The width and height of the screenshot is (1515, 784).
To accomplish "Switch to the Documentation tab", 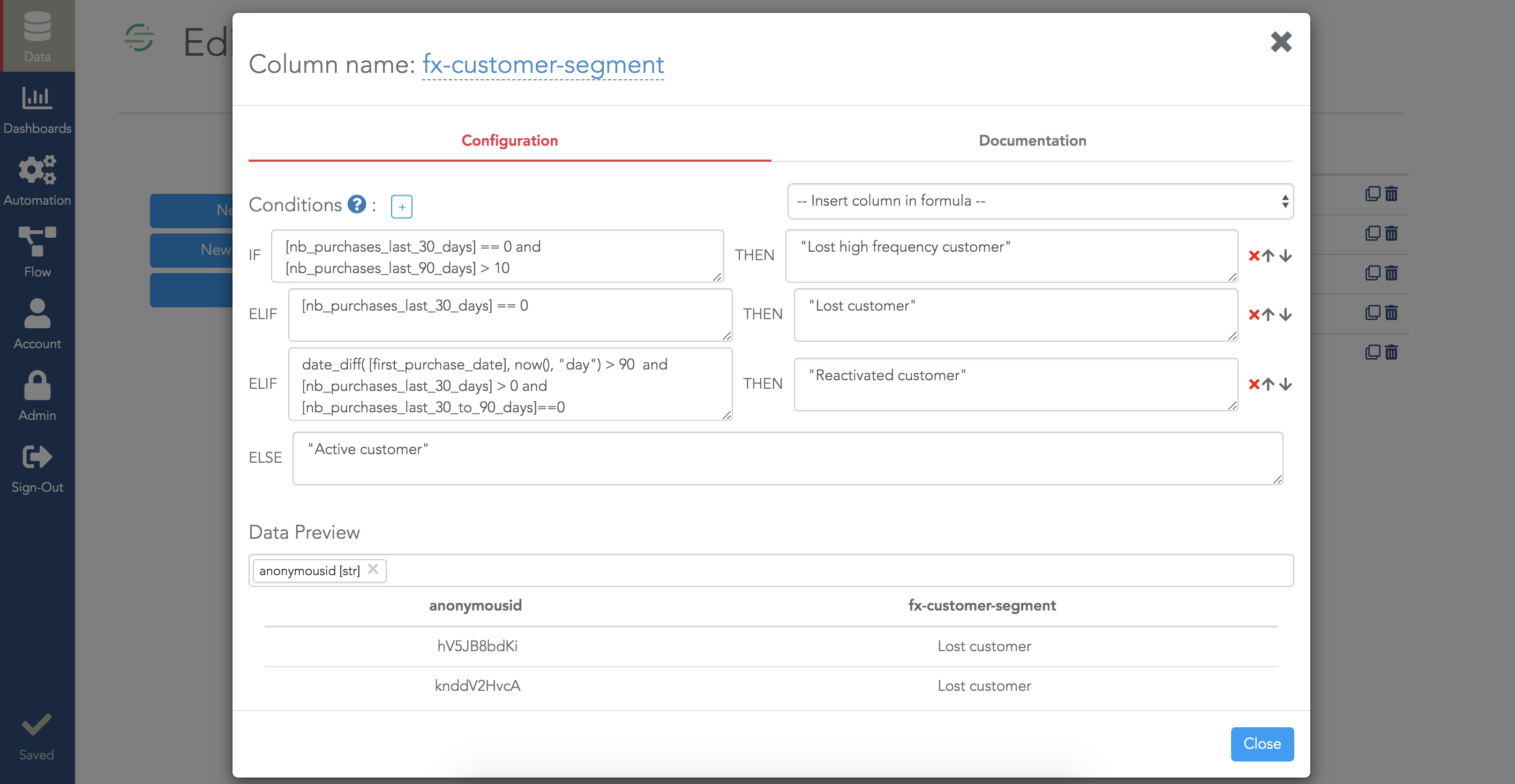I will coord(1032,140).
